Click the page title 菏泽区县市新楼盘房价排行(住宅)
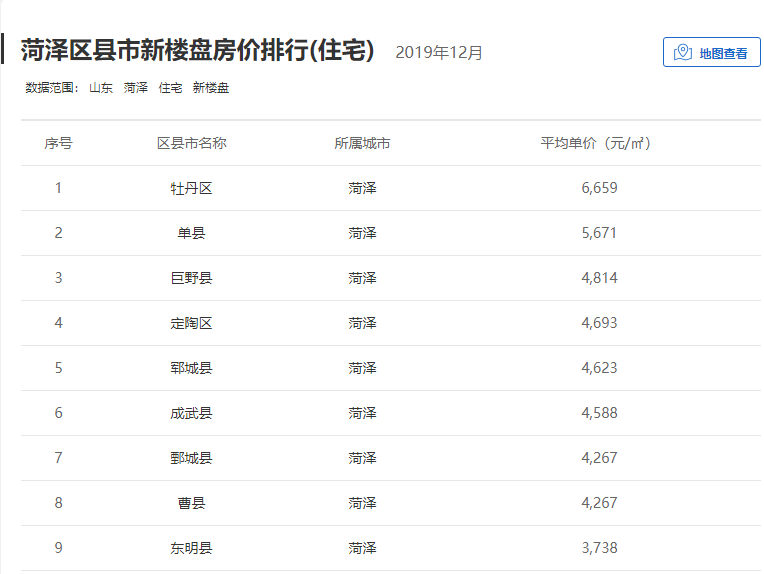The height and width of the screenshot is (574, 764). pyautogui.click(x=197, y=50)
